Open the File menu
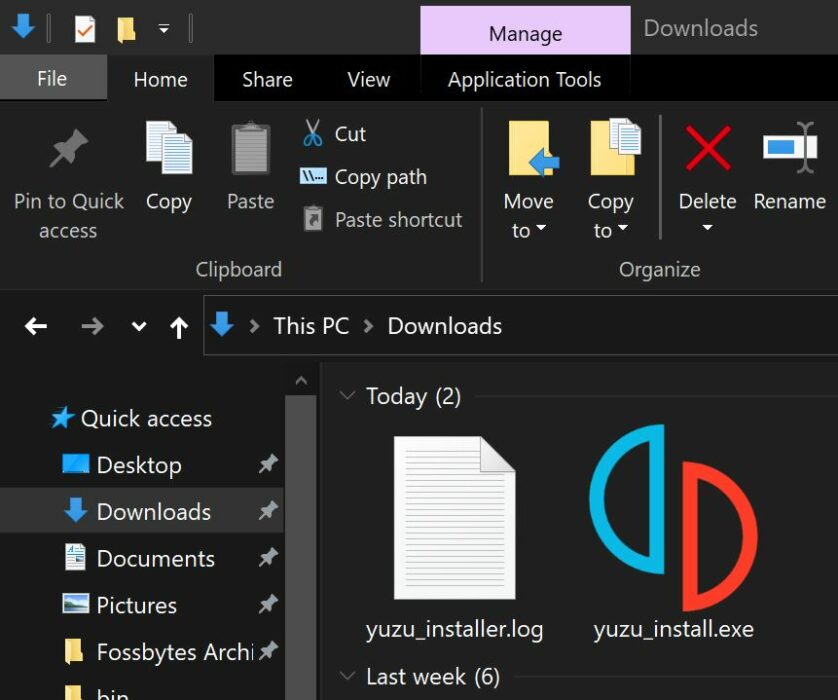Screen dimensions: 838x700 pos(52,78)
